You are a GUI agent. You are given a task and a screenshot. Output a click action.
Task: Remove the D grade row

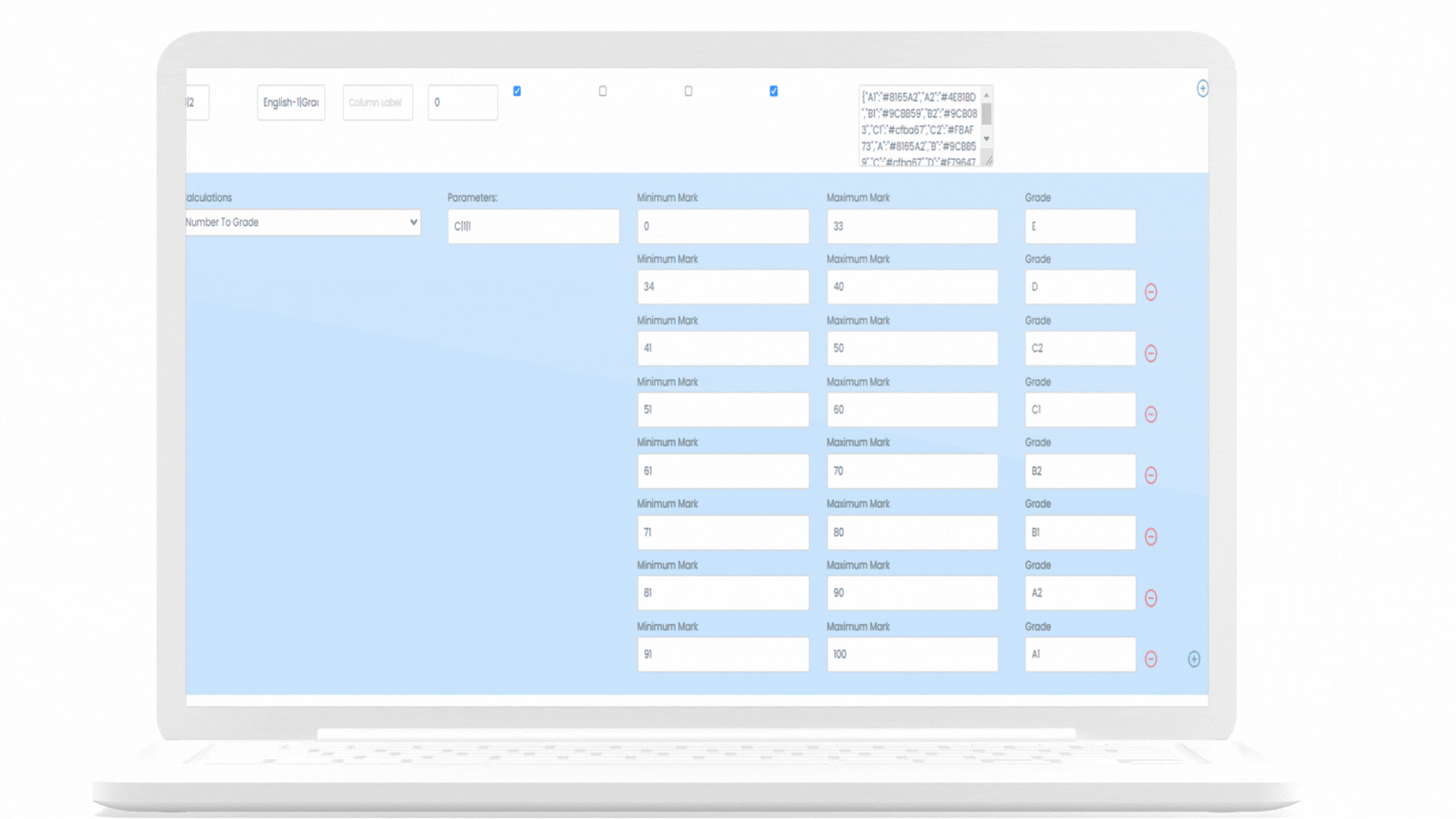[1150, 291]
